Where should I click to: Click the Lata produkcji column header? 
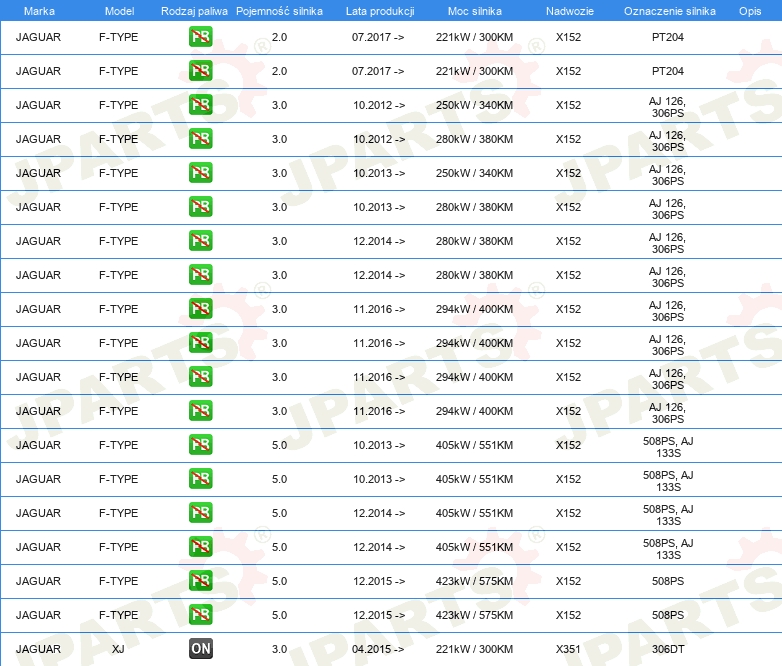coord(380,11)
